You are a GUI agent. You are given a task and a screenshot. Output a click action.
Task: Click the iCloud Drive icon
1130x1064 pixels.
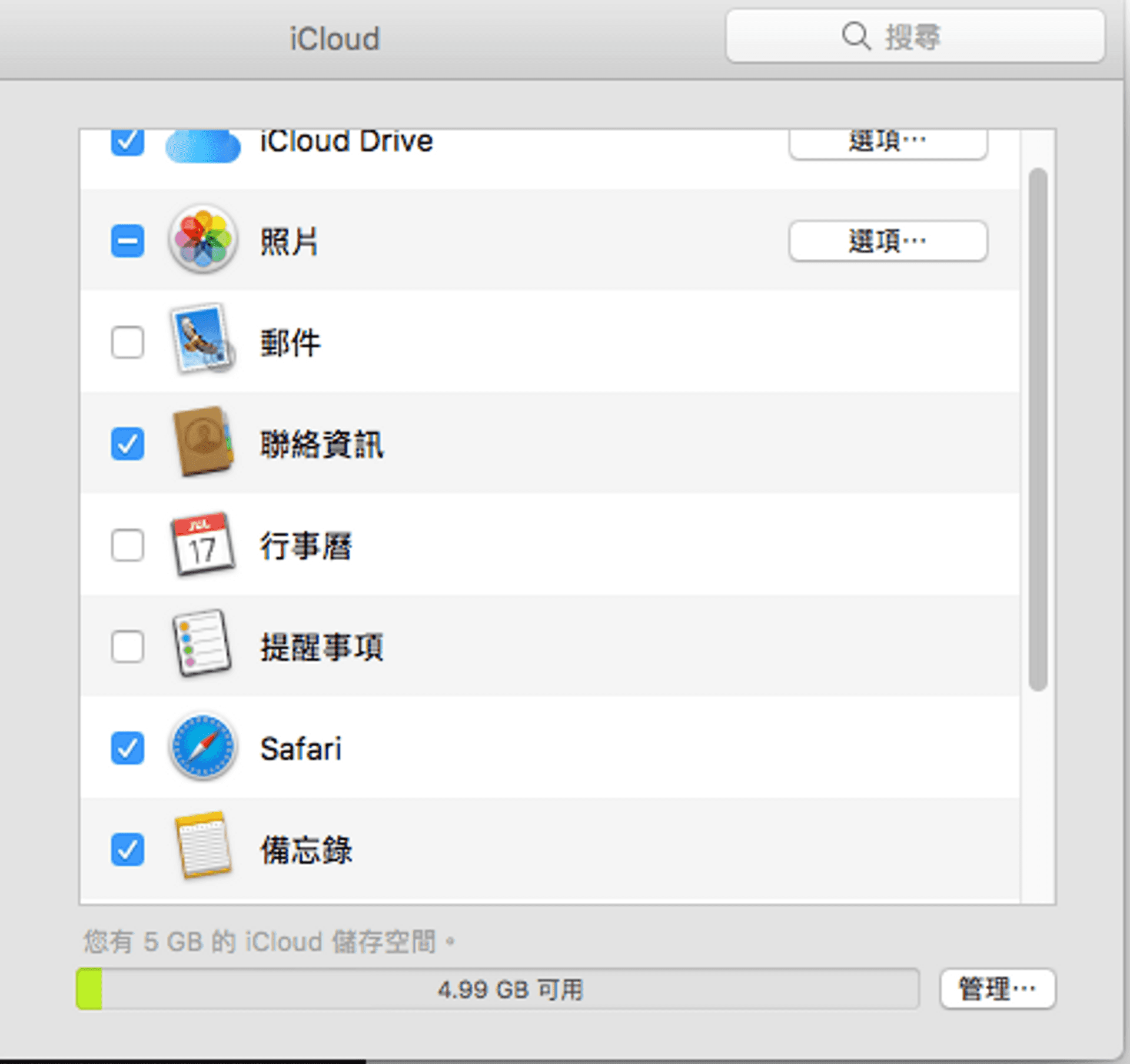[x=202, y=147]
